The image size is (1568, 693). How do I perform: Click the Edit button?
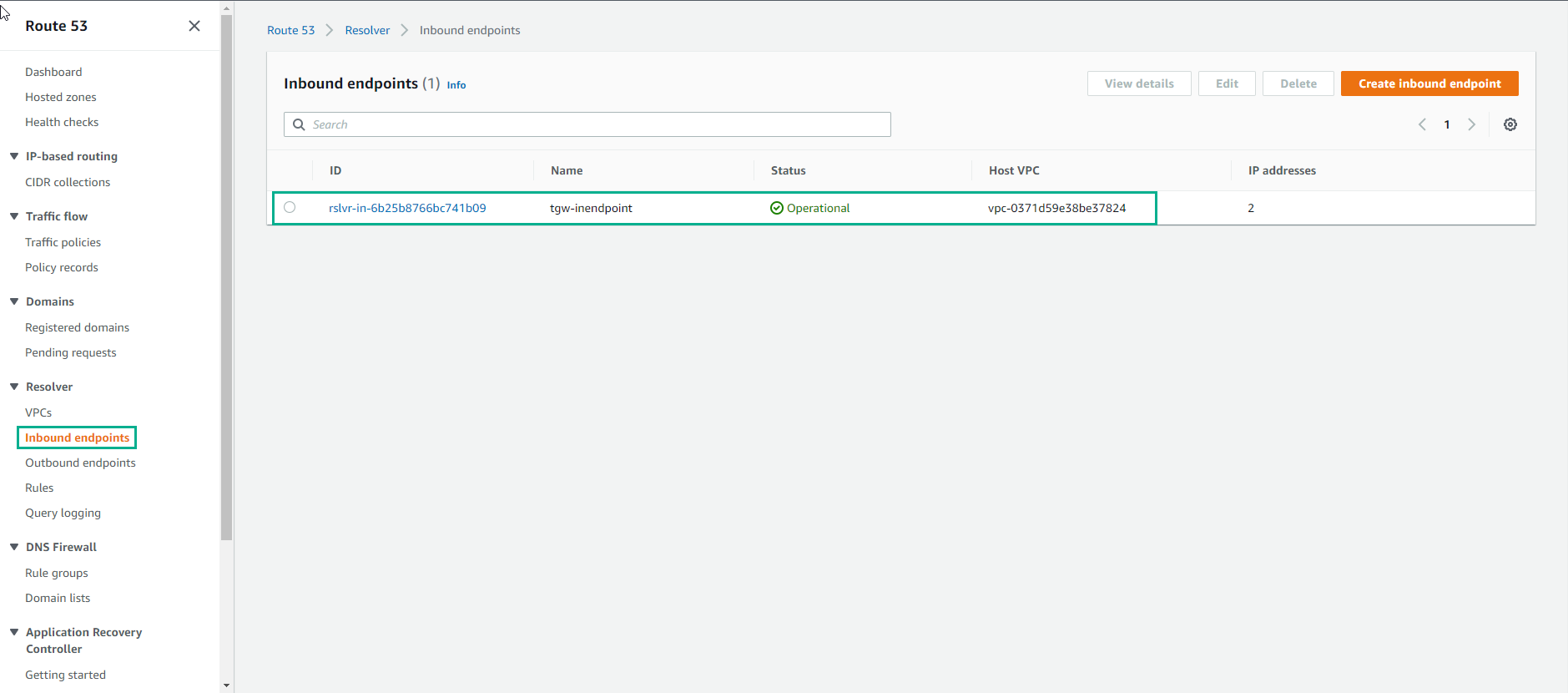click(1227, 83)
